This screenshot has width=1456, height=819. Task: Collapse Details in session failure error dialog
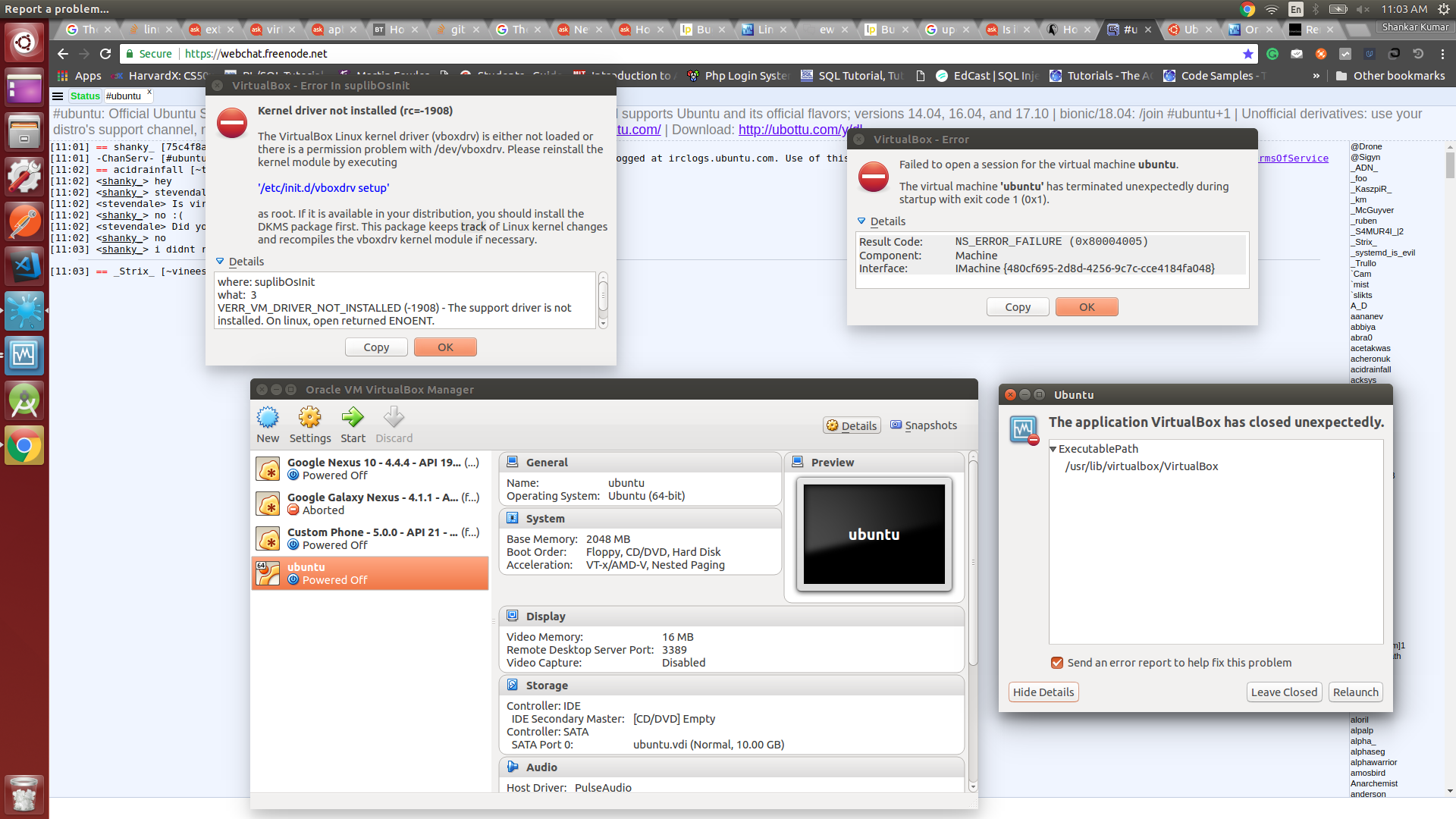pos(862,221)
